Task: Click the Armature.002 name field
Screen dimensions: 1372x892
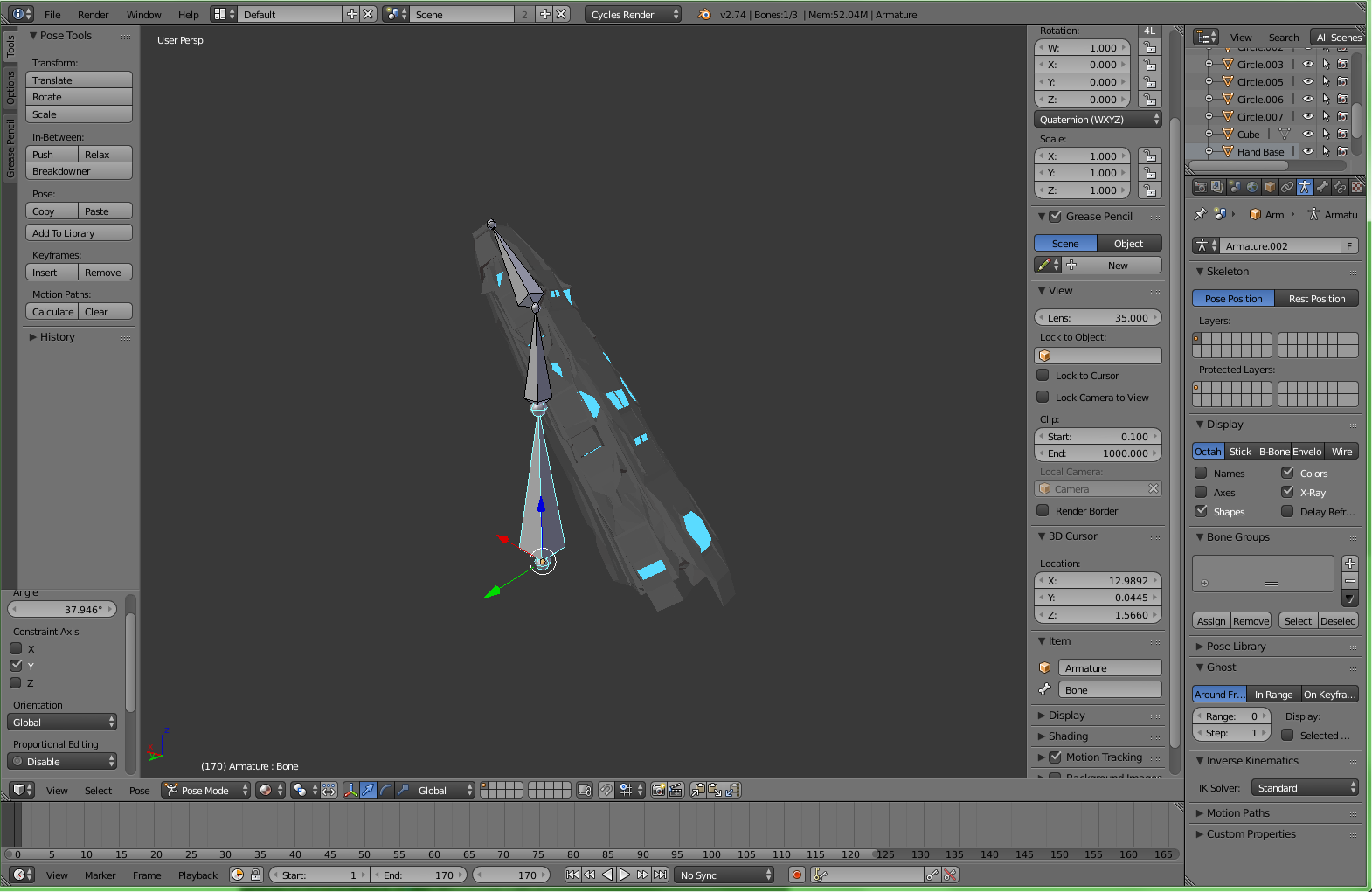Action: click(1280, 245)
